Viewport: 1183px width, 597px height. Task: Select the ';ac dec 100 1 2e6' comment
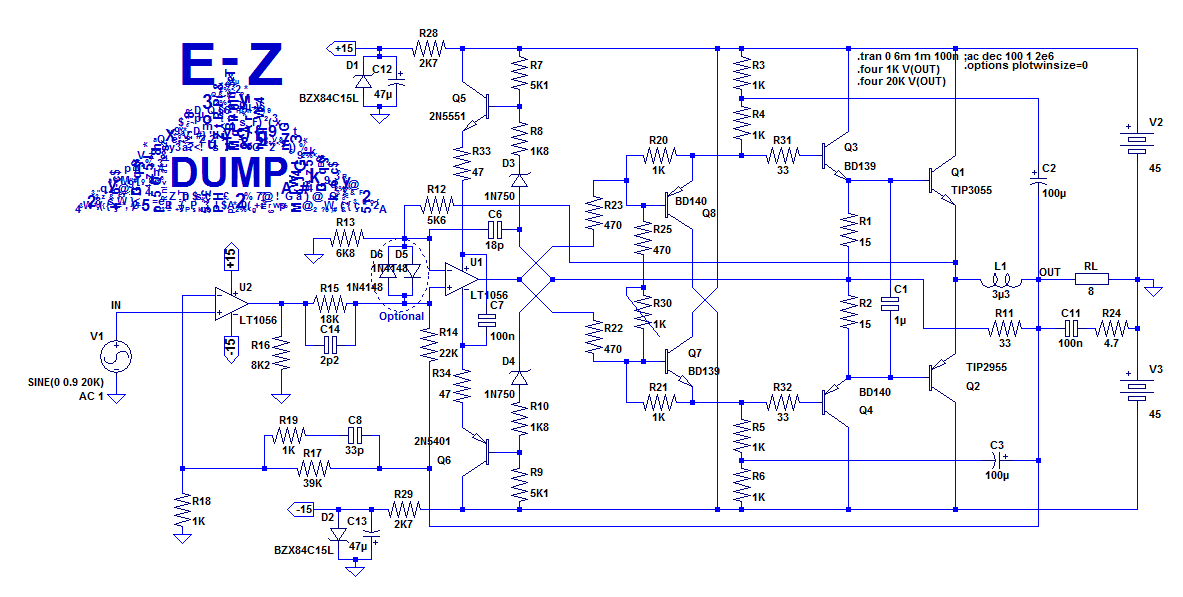point(1009,56)
